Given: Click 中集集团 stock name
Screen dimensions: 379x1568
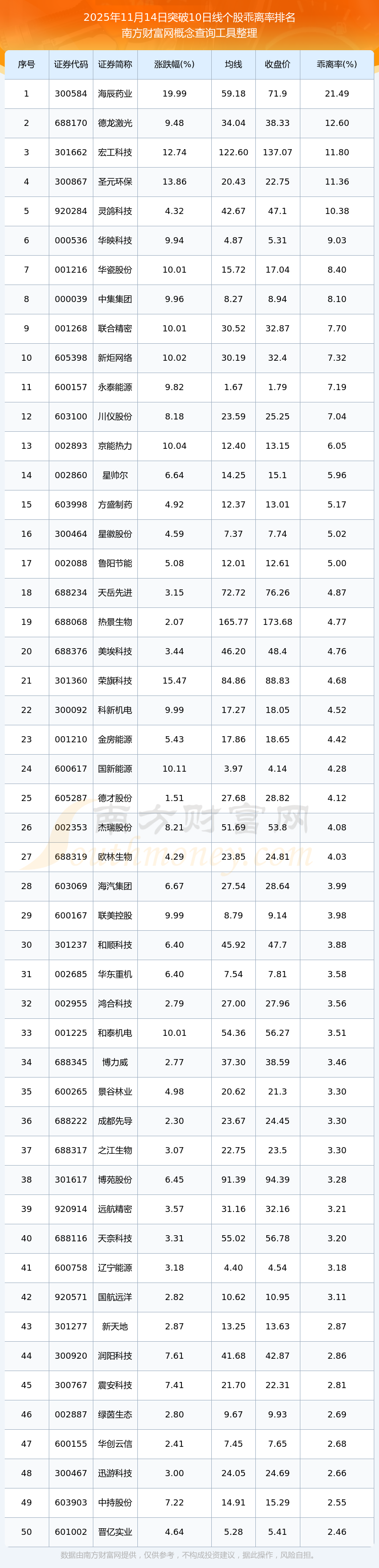Looking at the screenshot, I should (x=115, y=299).
